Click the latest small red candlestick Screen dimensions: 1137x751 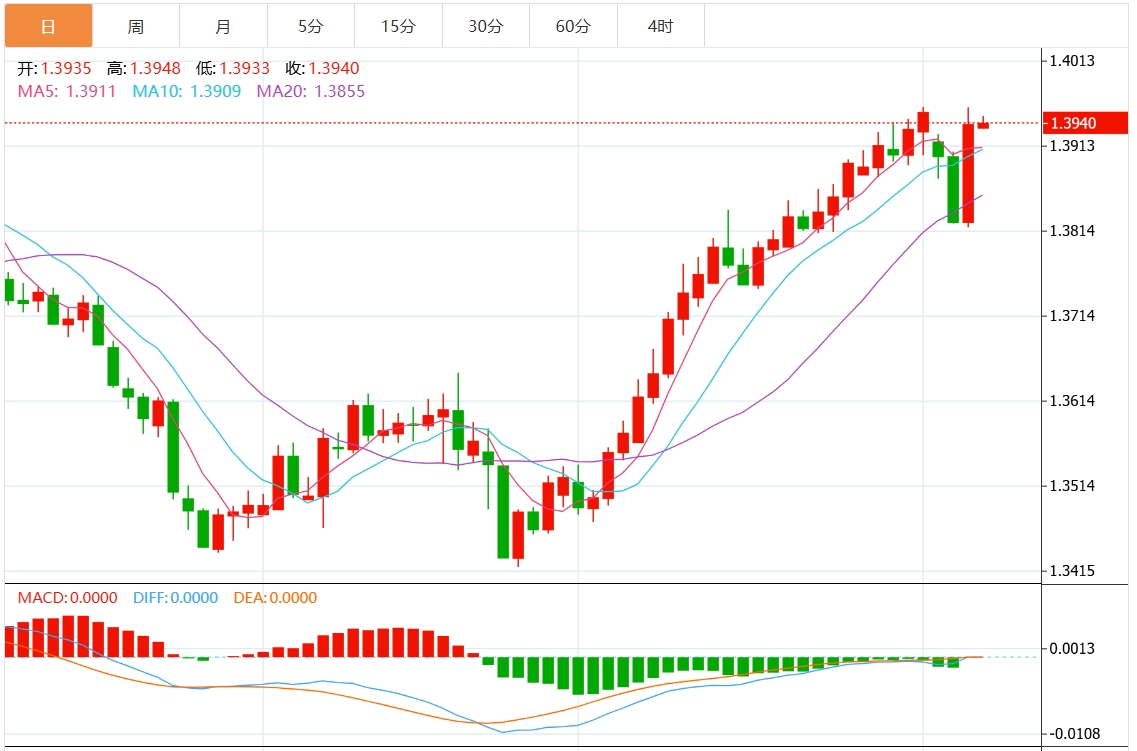983,124
